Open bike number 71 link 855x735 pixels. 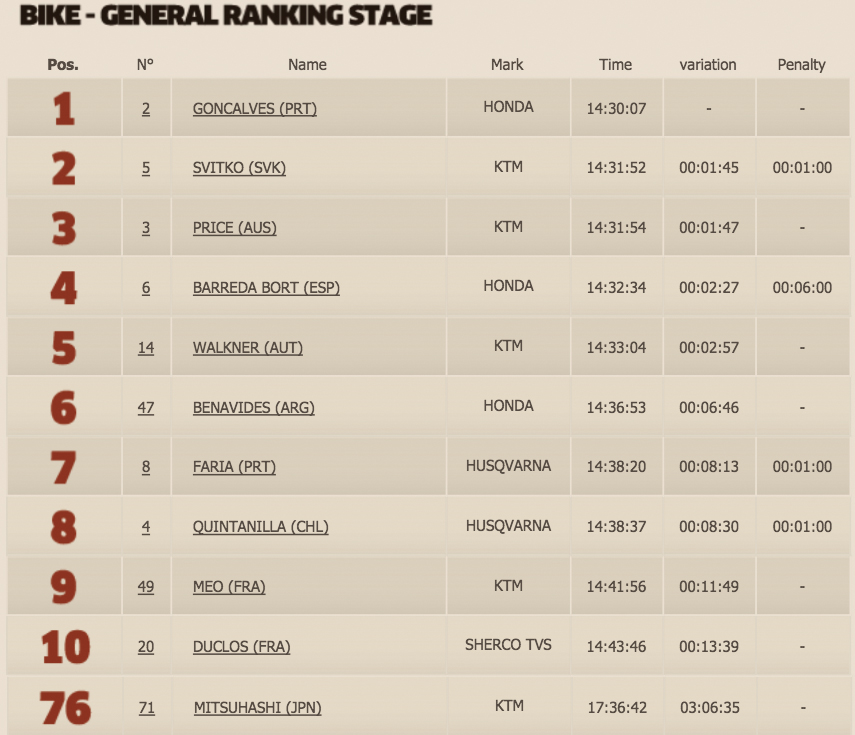[147, 708]
